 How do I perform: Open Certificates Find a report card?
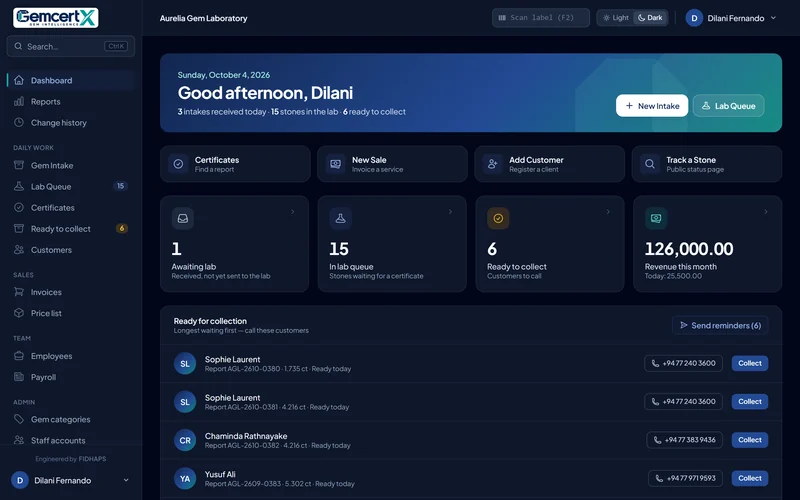235,164
